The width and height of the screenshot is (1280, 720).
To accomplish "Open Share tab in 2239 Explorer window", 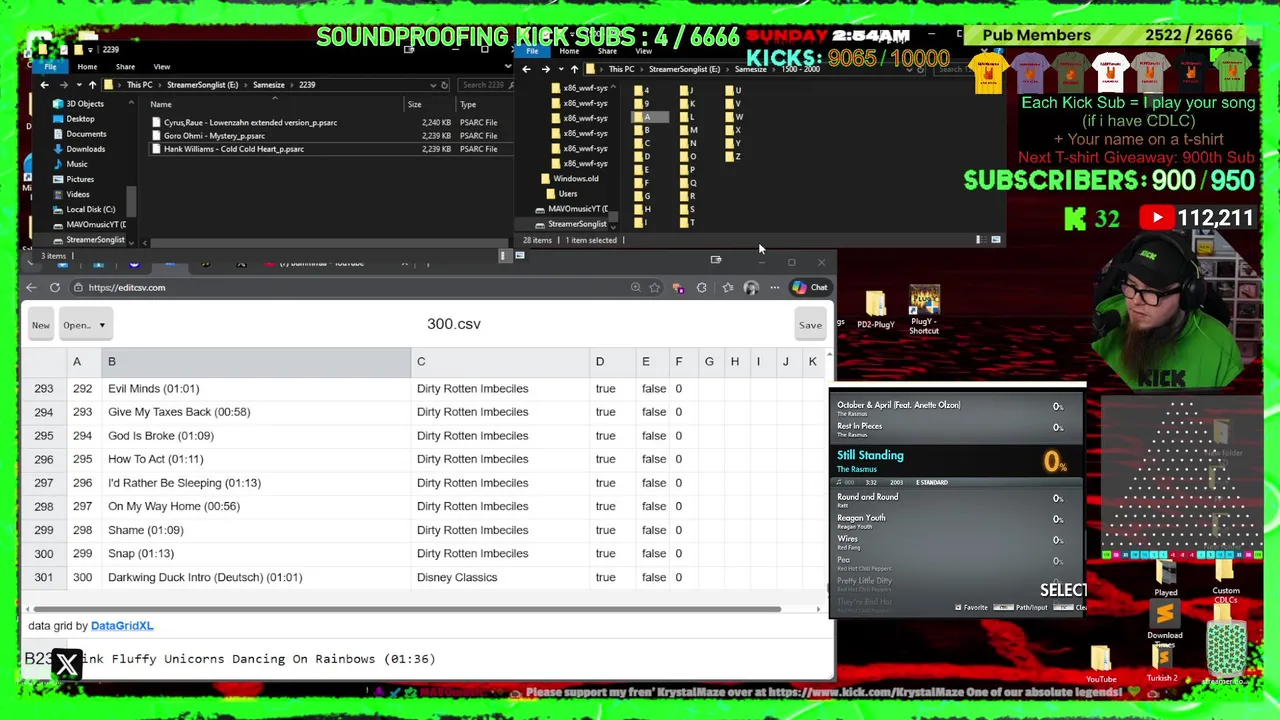I will click(125, 67).
